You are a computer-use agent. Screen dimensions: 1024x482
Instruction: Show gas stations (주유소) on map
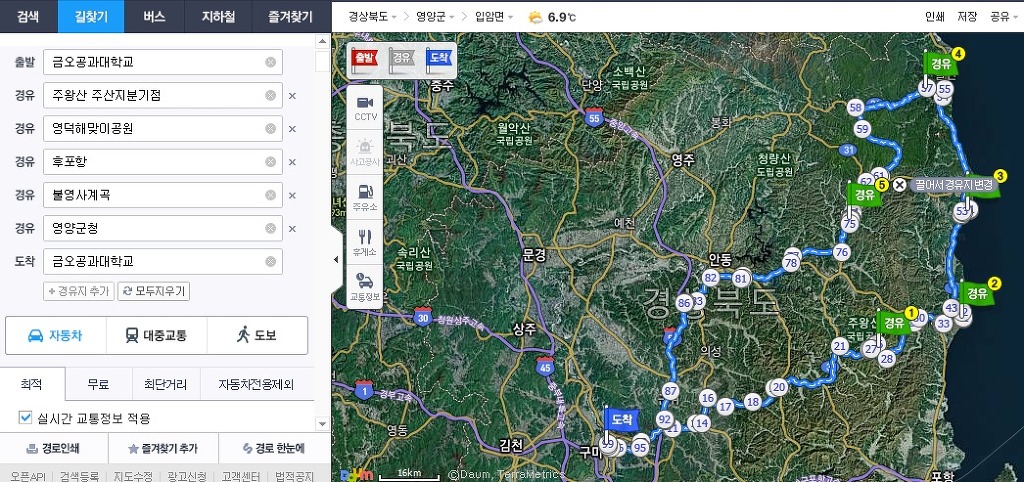click(364, 198)
